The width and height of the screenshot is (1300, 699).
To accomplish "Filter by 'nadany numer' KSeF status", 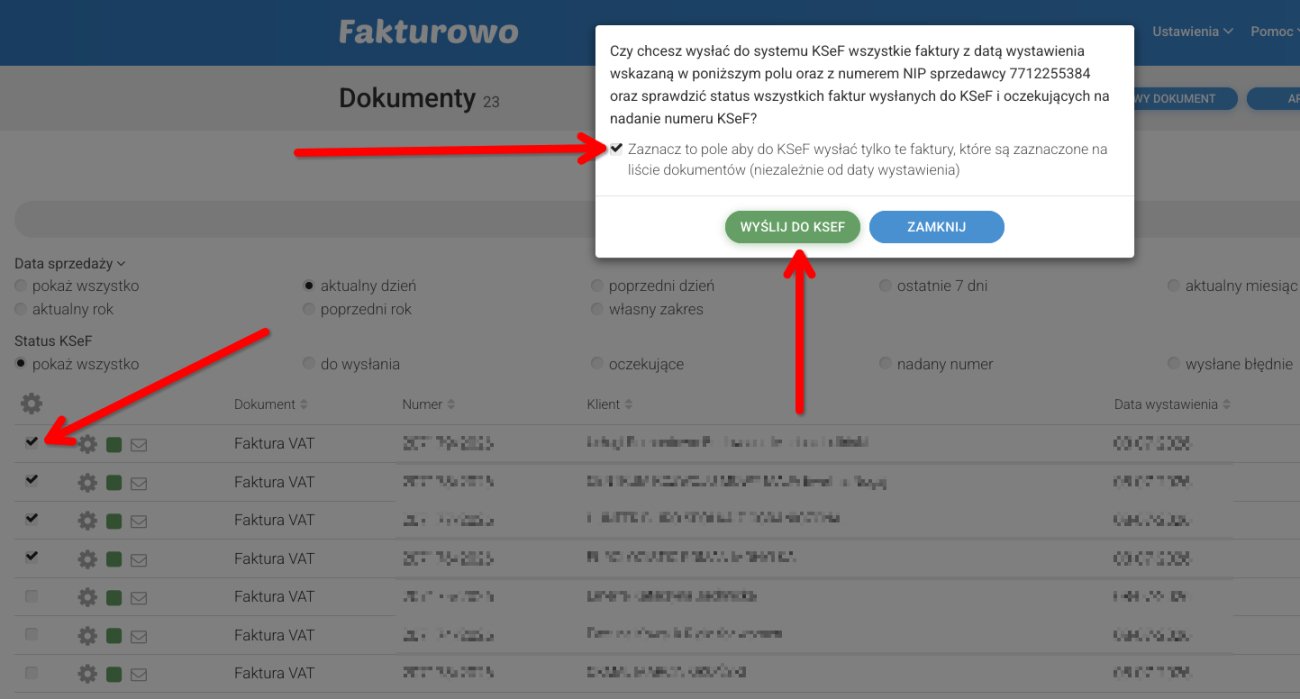I will click(885, 364).
